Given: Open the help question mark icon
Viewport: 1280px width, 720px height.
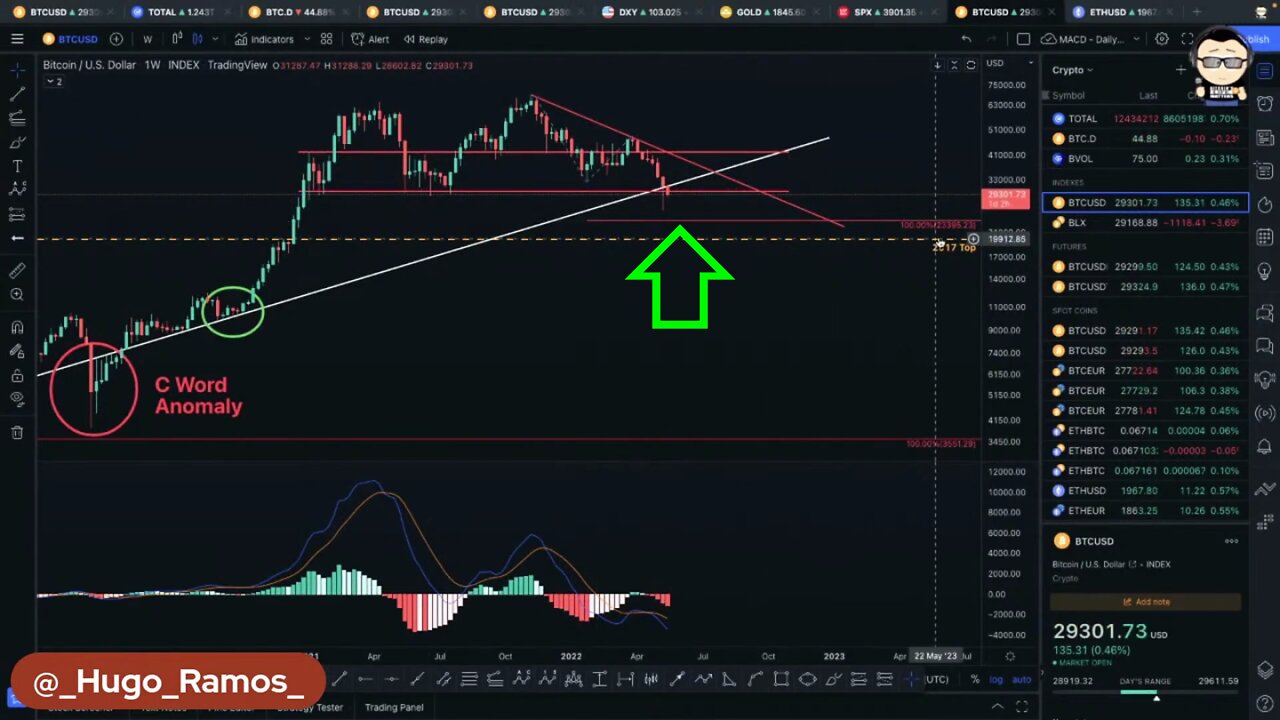Looking at the screenshot, I should click(x=1265, y=705).
